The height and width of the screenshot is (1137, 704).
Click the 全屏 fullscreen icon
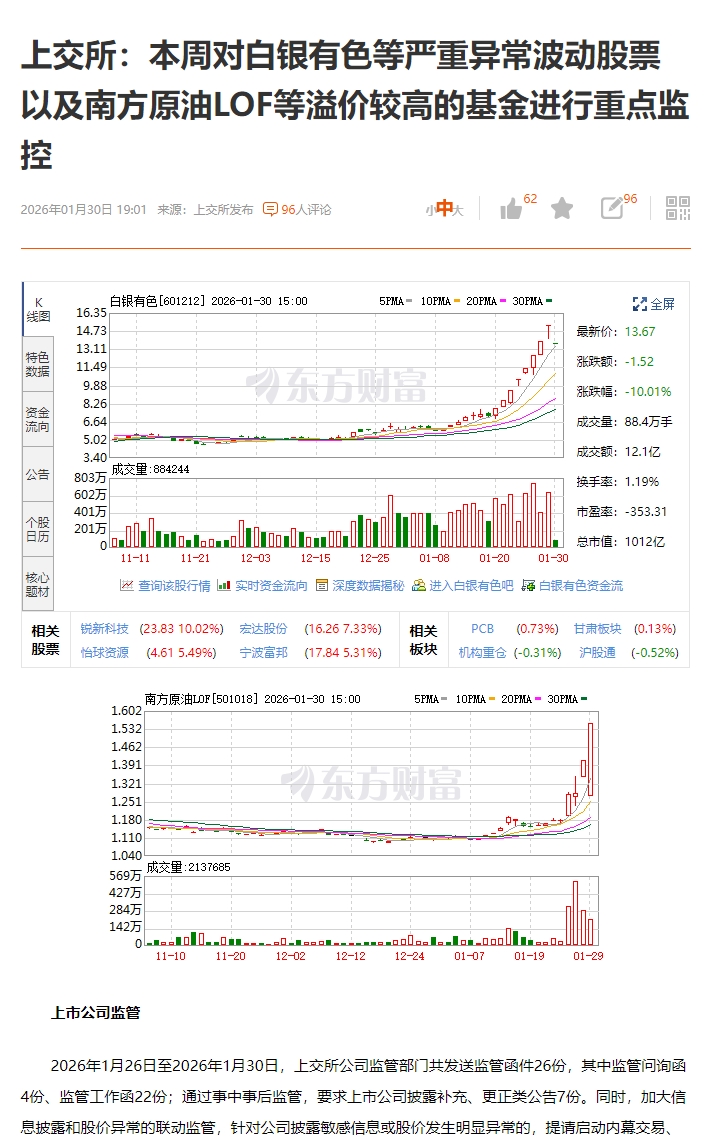point(639,304)
